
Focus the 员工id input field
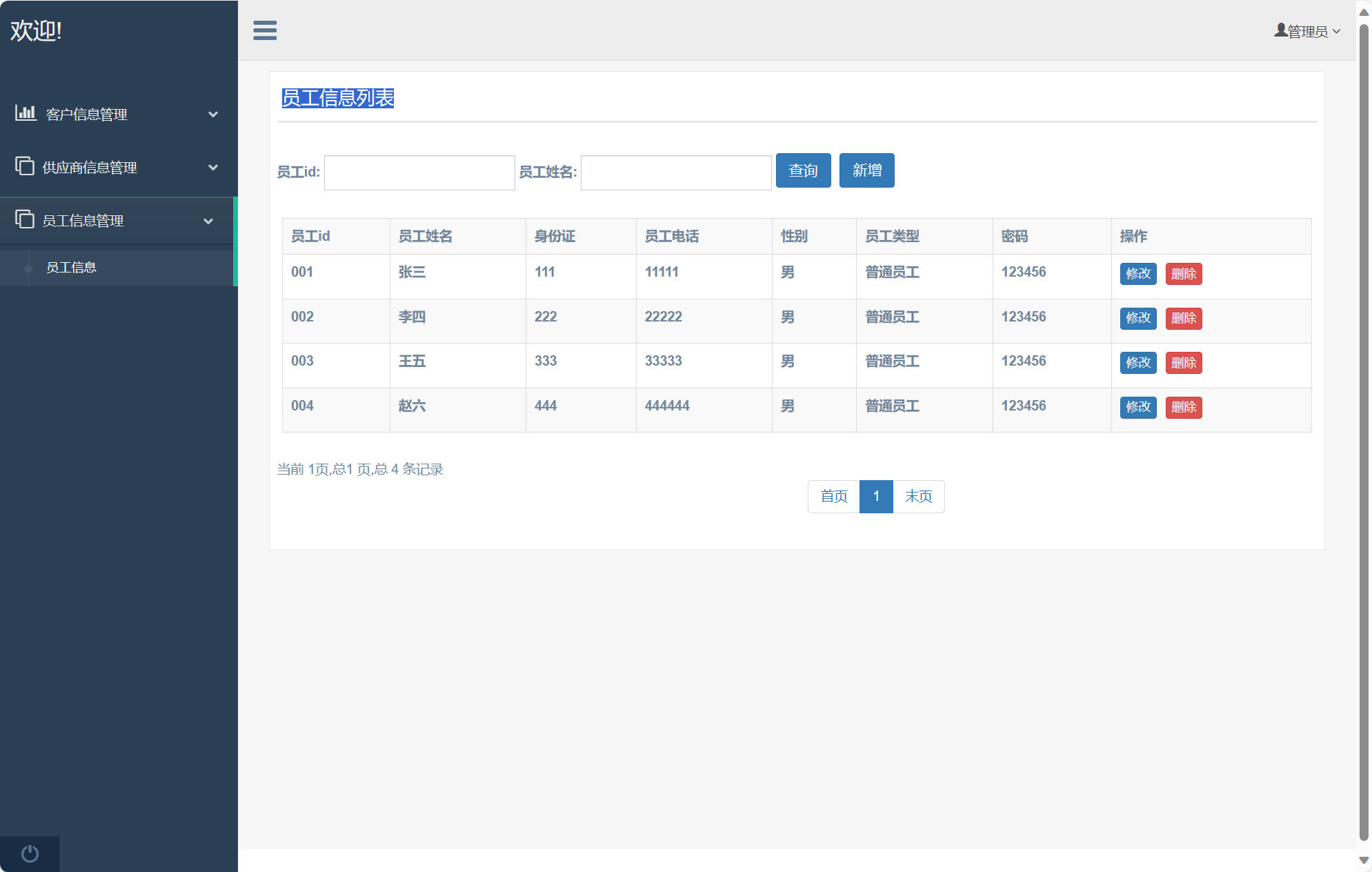click(x=419, y=172)
